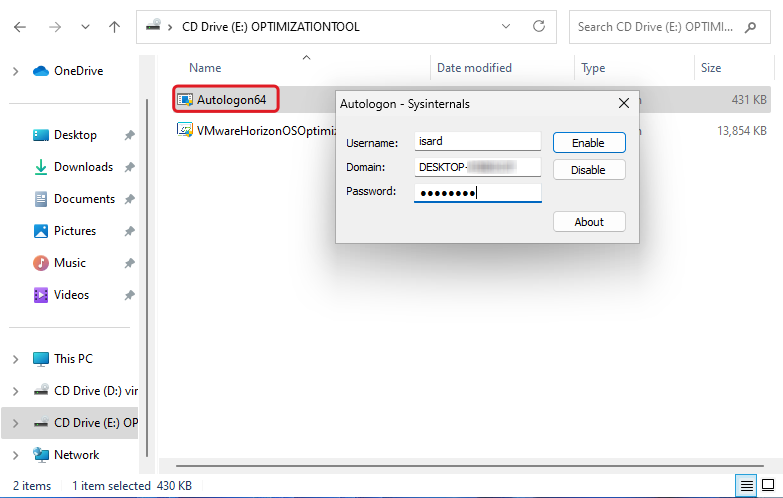Click the OneDrive cloud icon

point(41,71)
